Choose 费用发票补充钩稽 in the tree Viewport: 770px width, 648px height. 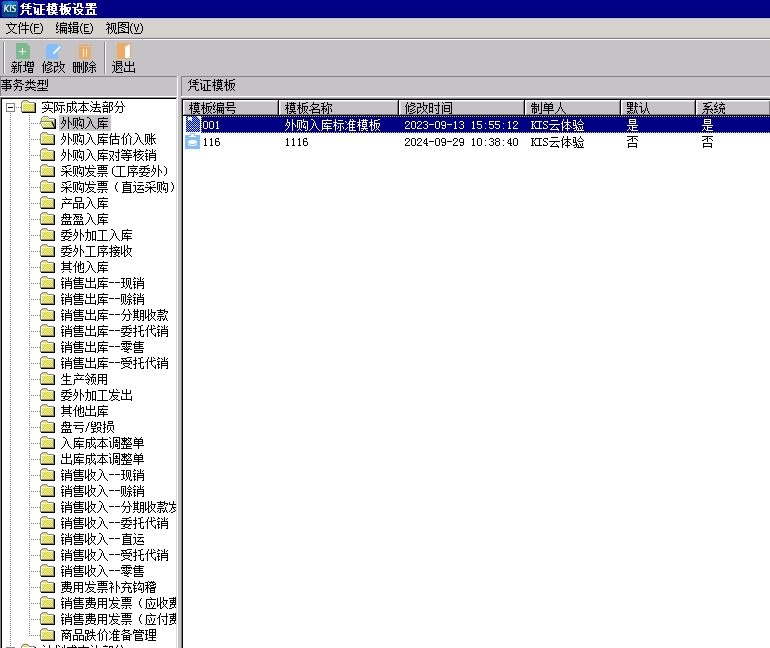pyautogui.click(x=108, y=587)
